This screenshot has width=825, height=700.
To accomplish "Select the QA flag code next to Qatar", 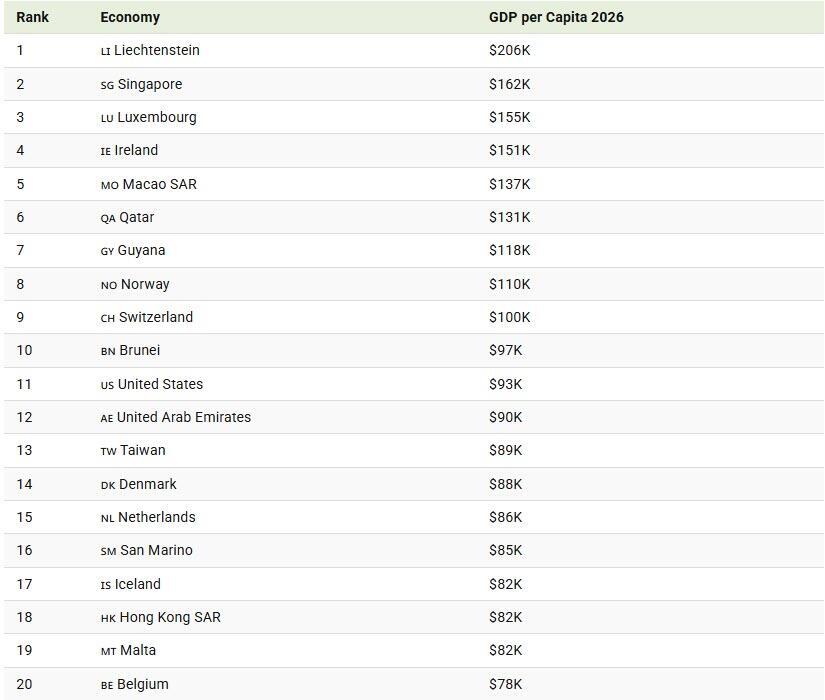I will [x=108, y=218].
